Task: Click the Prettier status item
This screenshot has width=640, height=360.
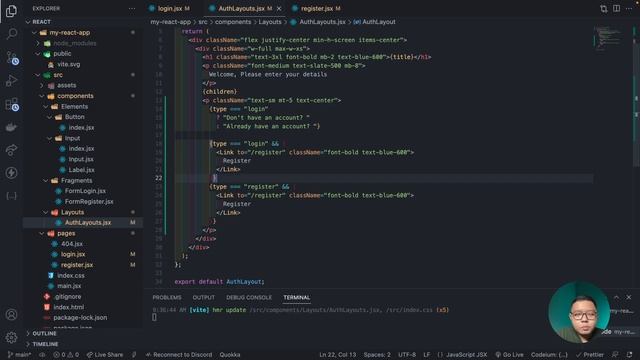Action: (x=589, y=355)
